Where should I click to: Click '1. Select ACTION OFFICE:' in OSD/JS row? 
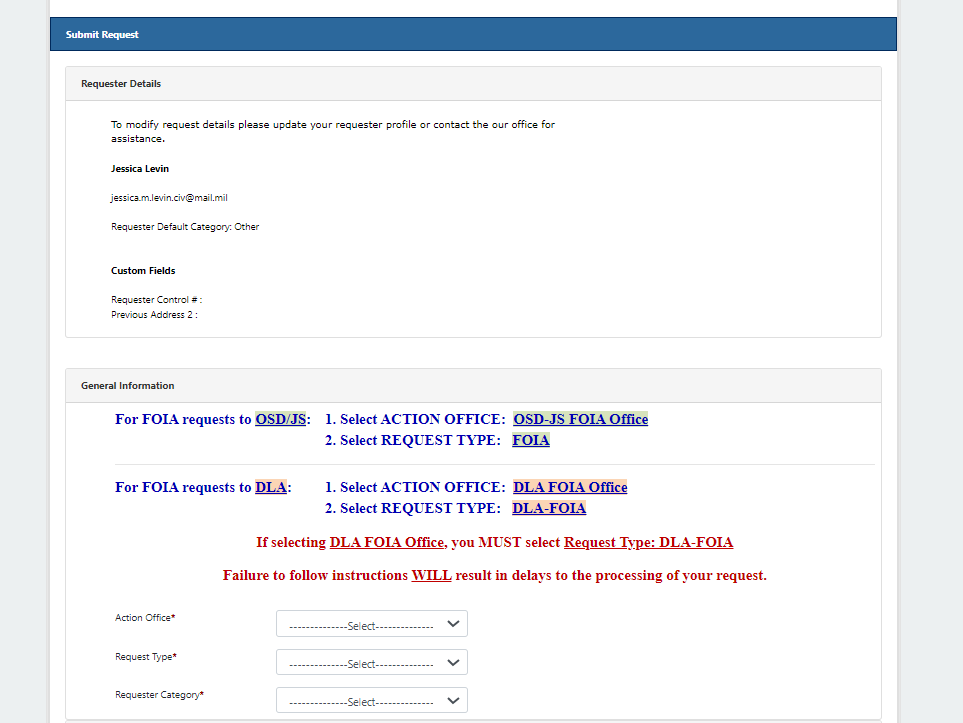(415, 420)
